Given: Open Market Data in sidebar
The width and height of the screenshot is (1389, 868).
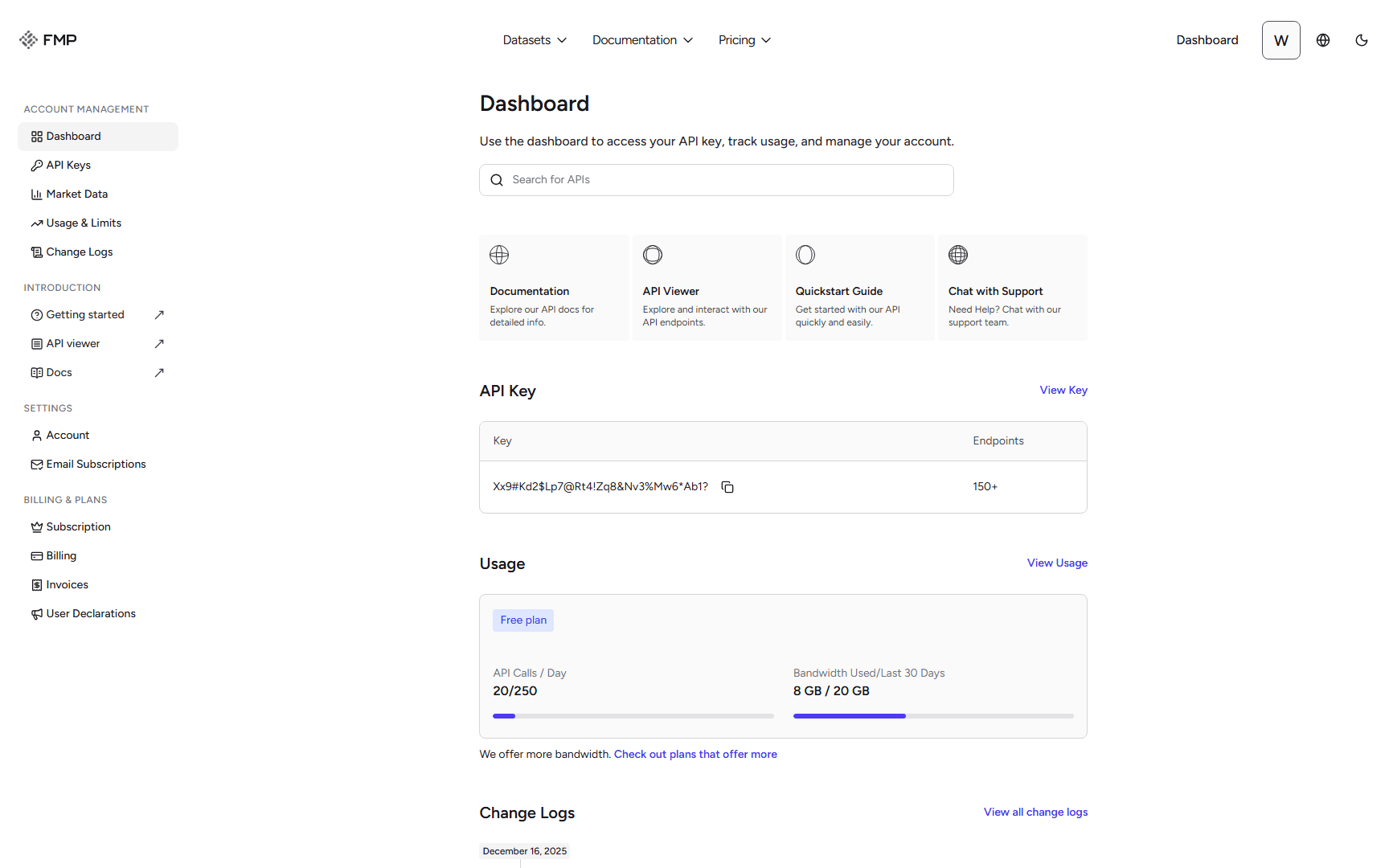Looking at the screenshot, I should tap(98, 194).
